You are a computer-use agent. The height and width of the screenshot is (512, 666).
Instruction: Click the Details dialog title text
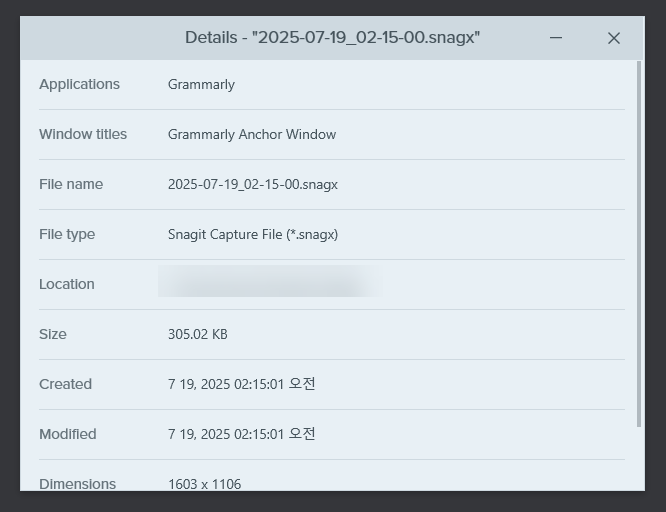(x=332, y=38)
